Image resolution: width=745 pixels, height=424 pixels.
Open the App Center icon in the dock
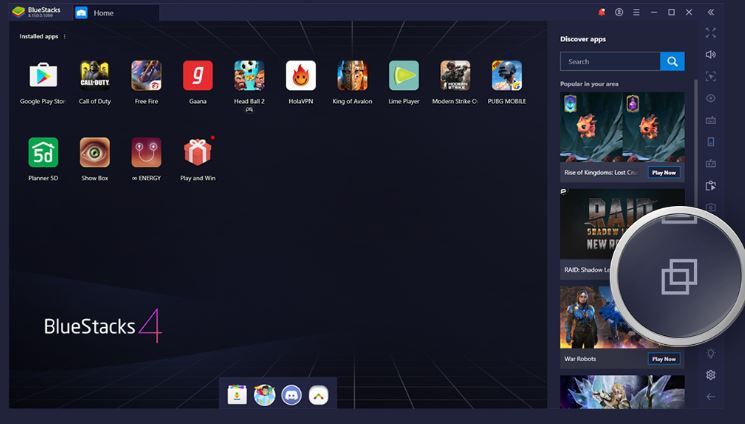tap(237, 395)
